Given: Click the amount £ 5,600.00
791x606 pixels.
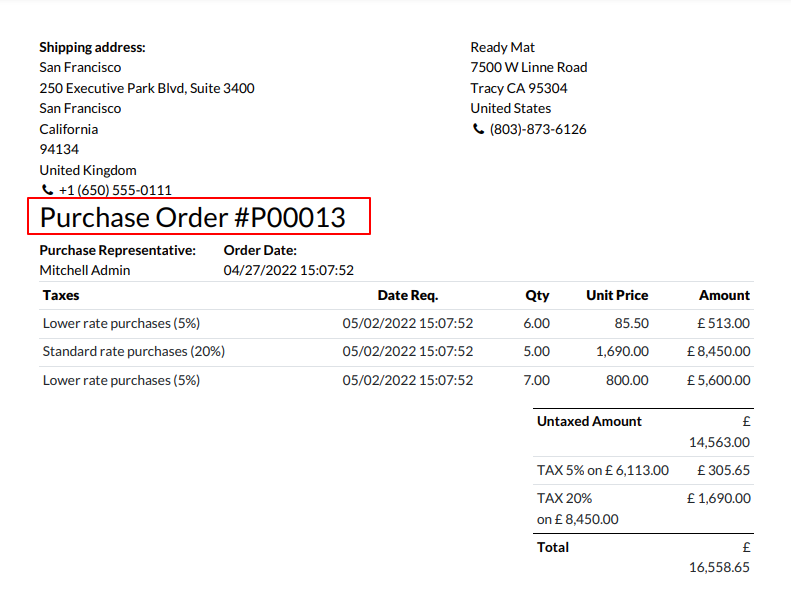Looking at the screenshot, I should point(718,380).
